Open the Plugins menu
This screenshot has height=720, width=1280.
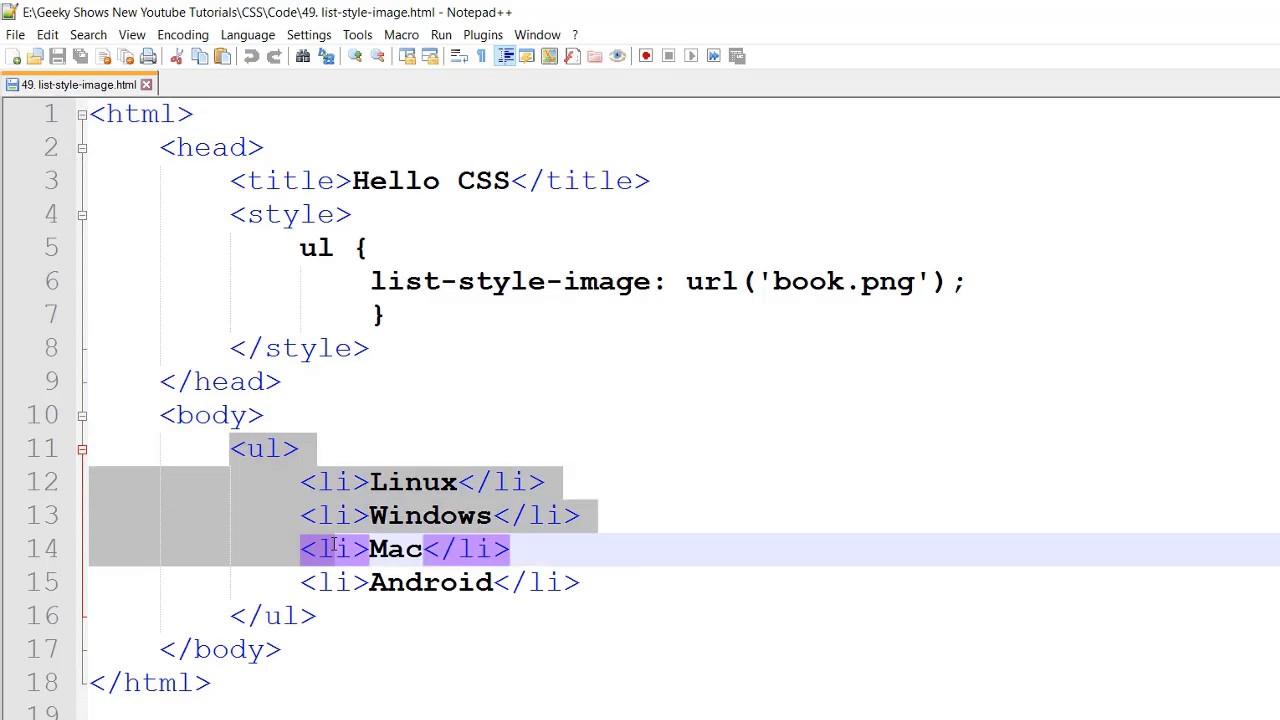483,35
